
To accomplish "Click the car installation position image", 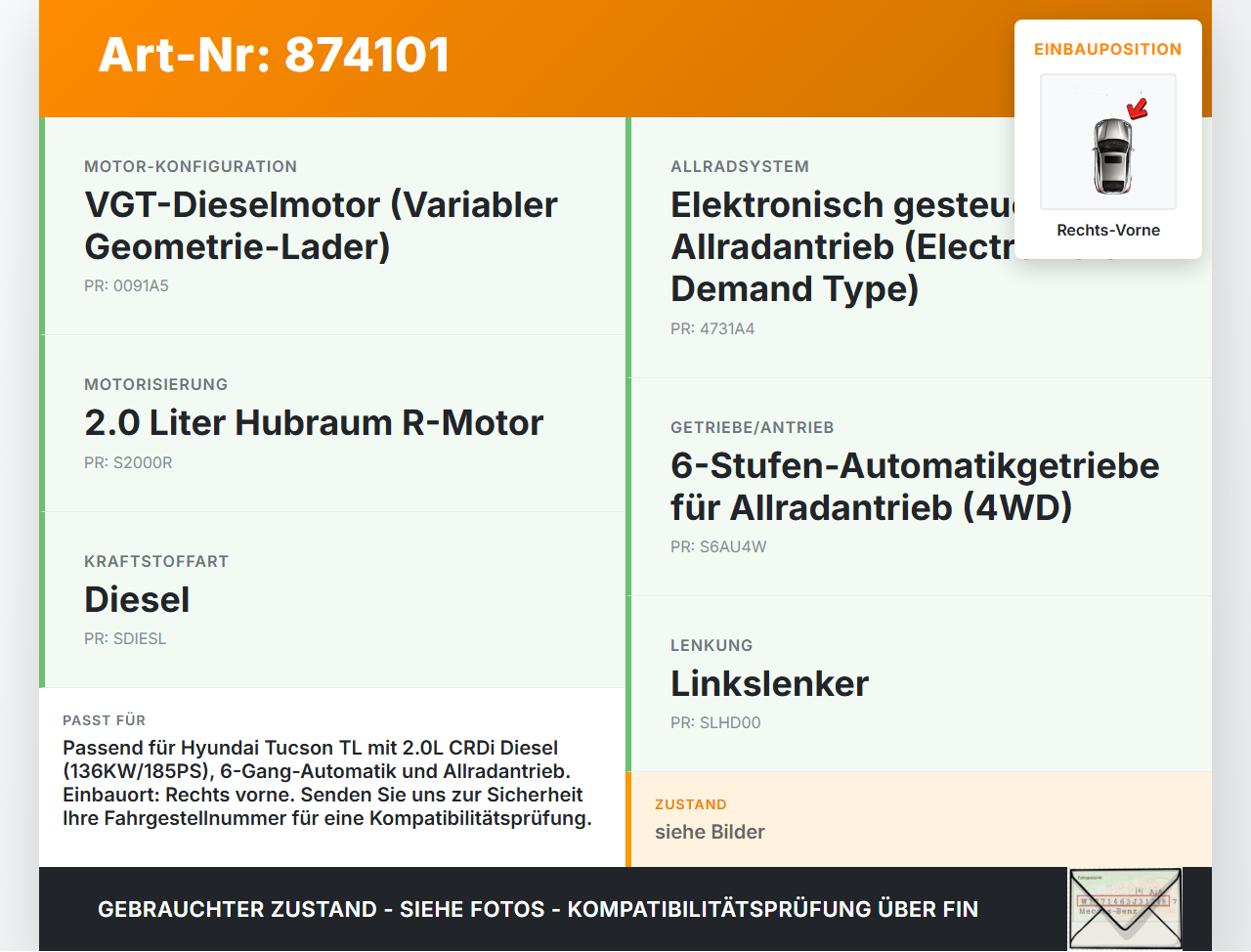I will [x=1108, y=142].
